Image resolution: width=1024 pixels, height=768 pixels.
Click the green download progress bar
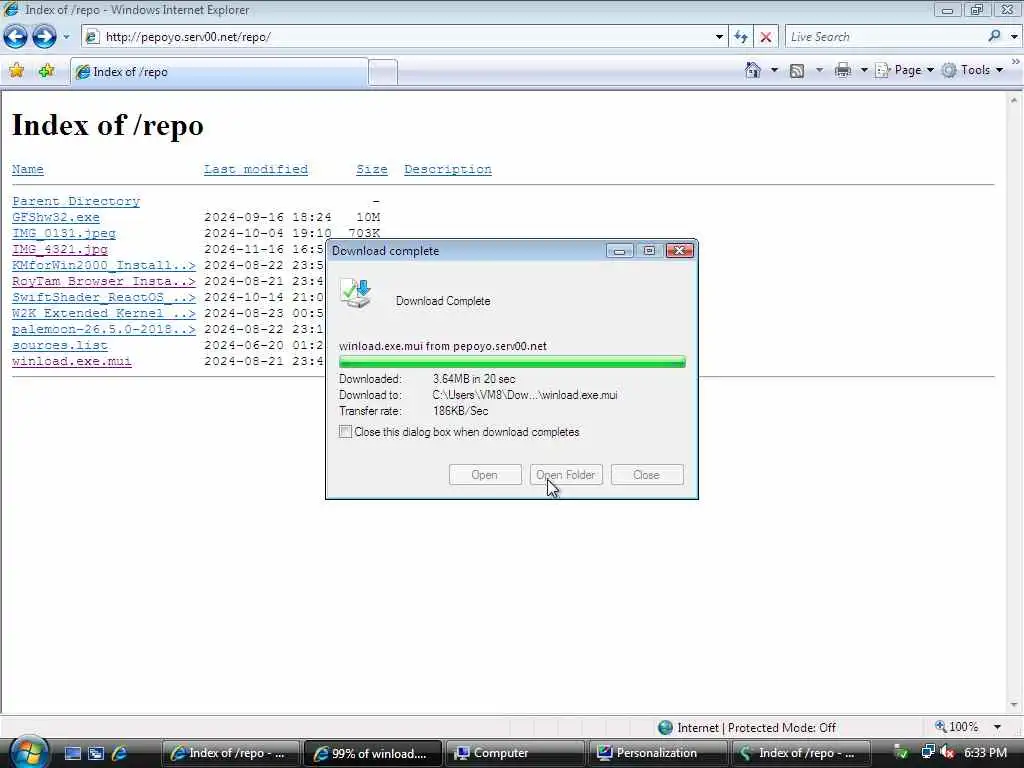(x=512, y=362)
